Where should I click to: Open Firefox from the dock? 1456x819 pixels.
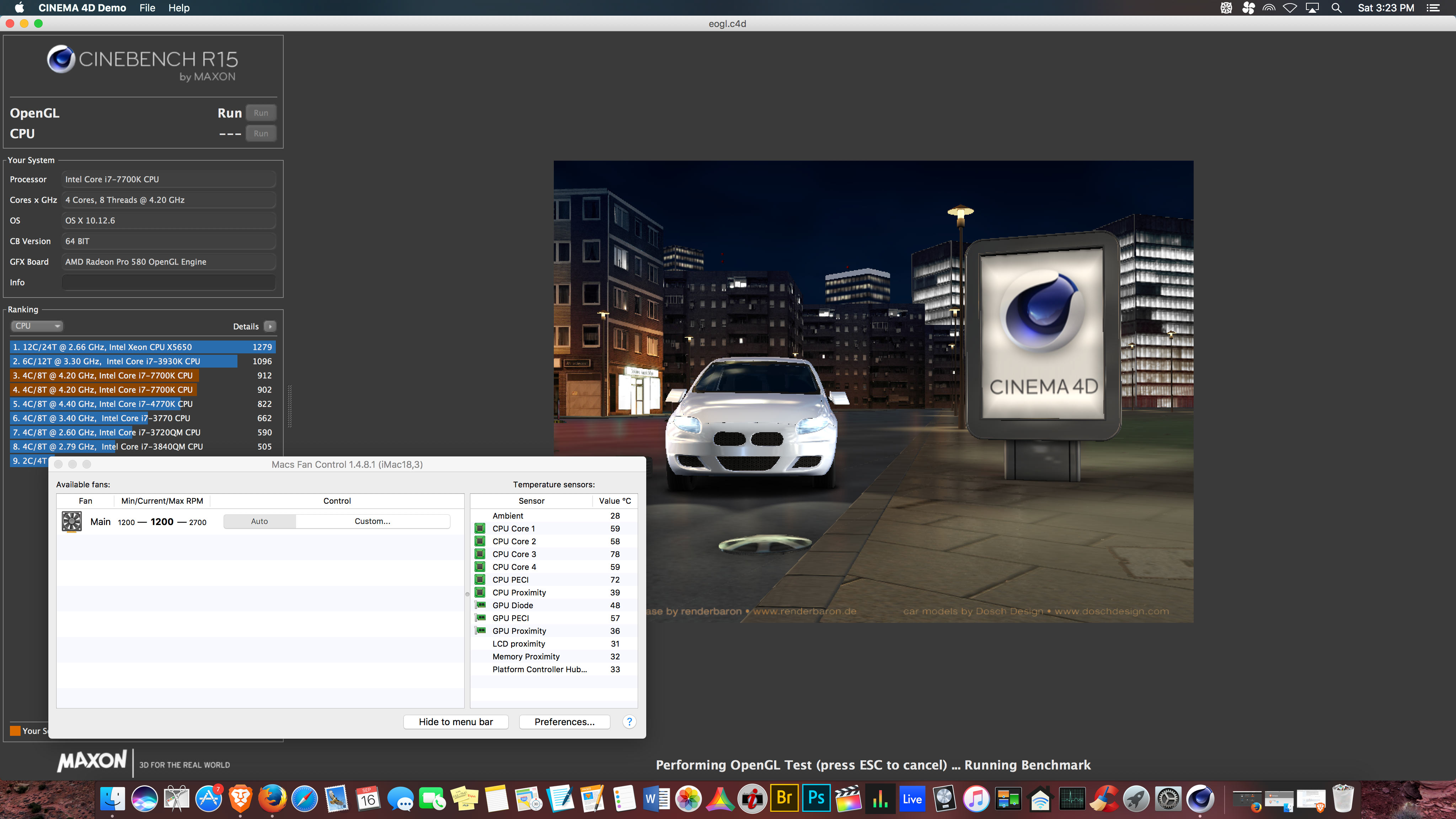(272, 799)
